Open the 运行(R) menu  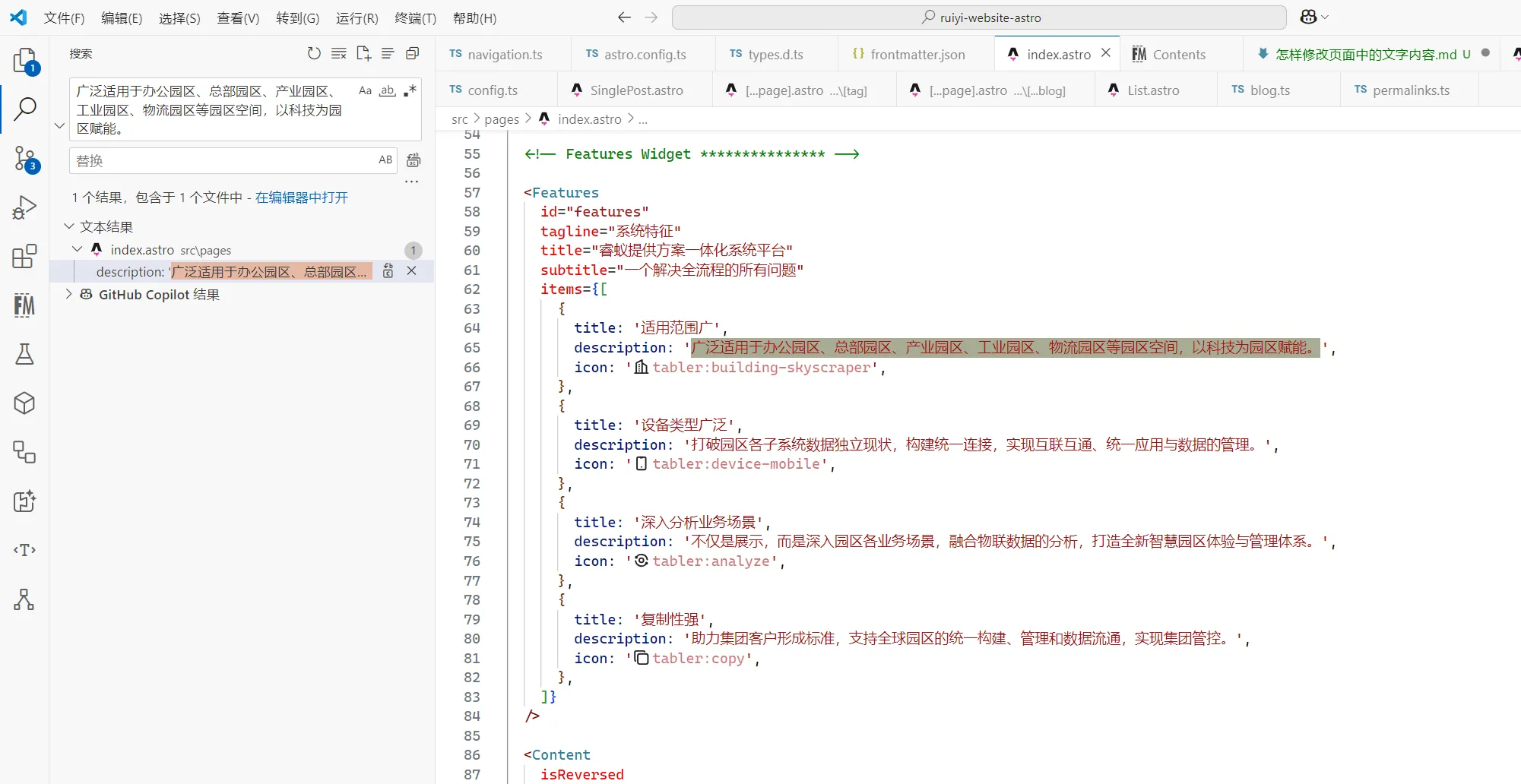tap(356, 17)
